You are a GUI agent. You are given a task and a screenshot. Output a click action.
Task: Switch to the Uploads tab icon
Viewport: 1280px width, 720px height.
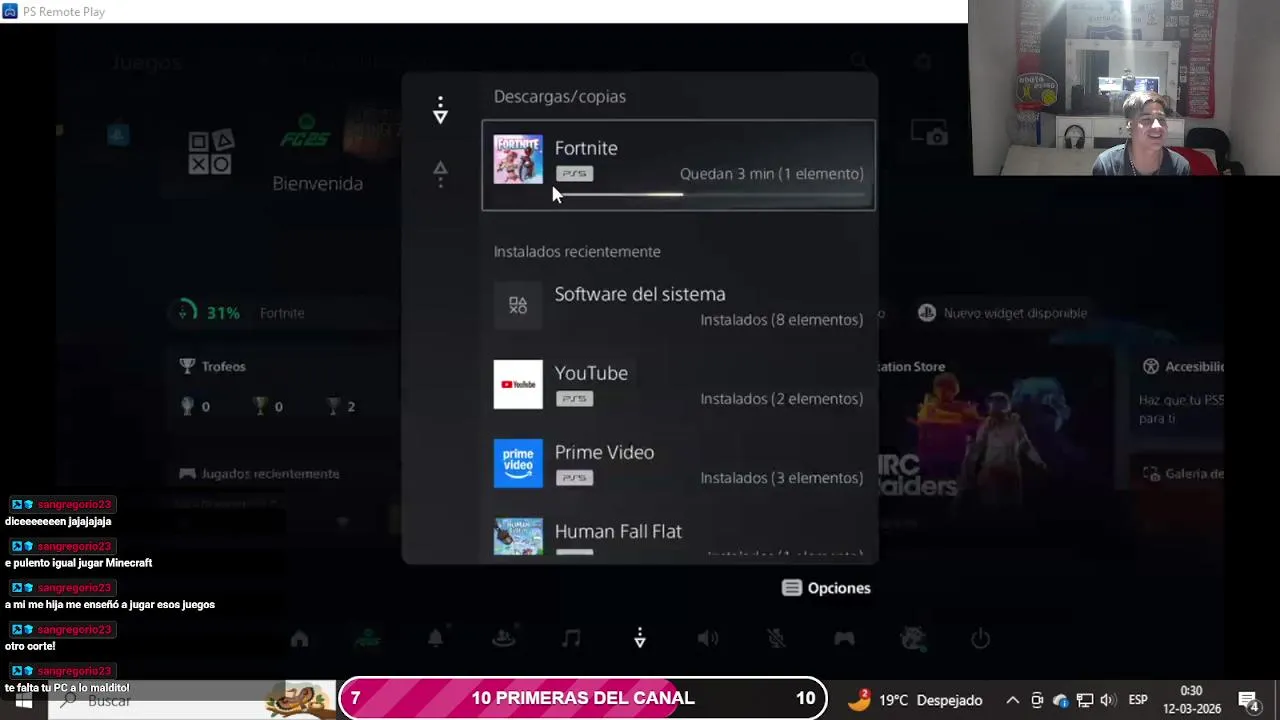[440, 174]
